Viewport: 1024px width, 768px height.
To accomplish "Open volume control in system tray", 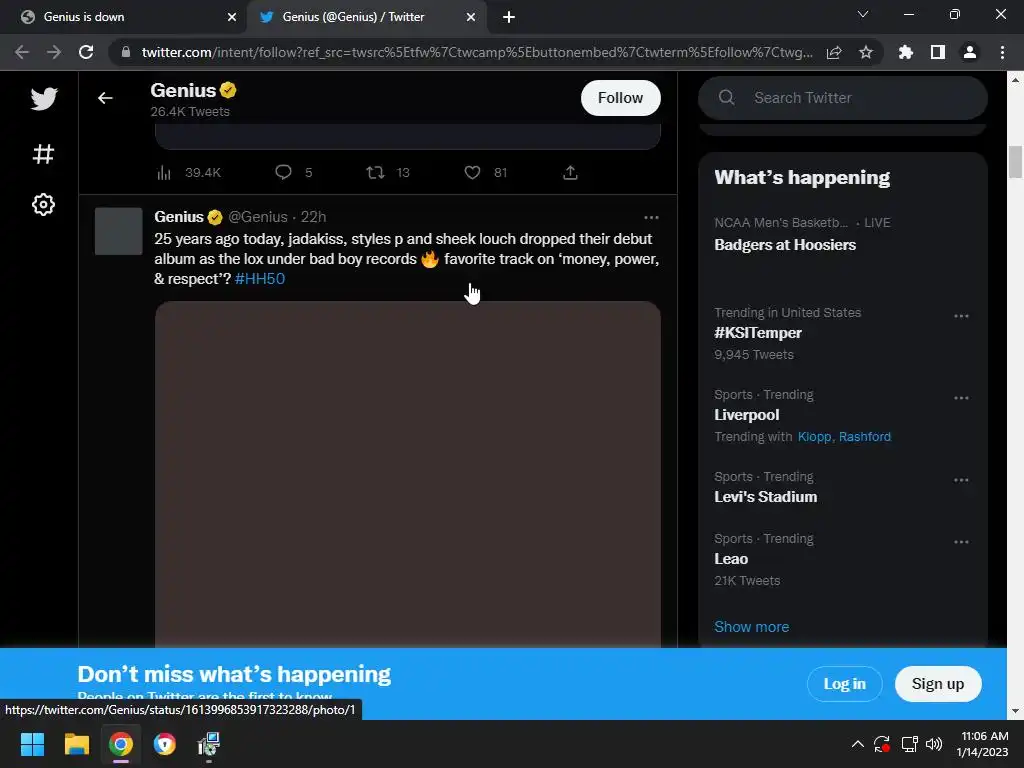I will (x=934, y=744).
